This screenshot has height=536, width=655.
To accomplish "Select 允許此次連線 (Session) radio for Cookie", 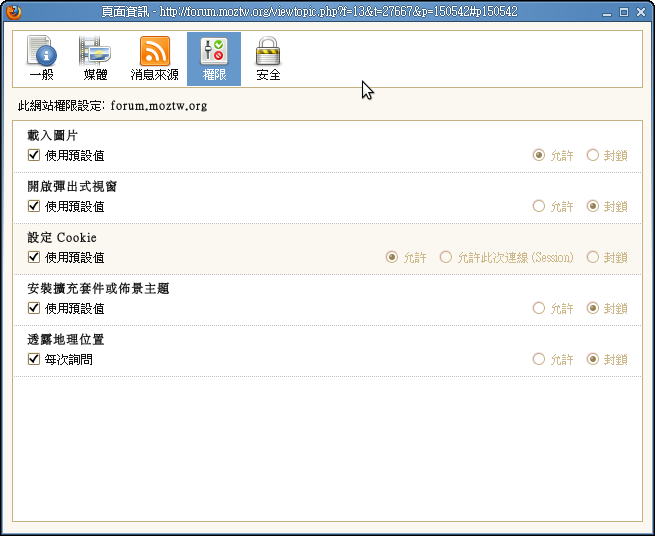I will tap(446, 257).
